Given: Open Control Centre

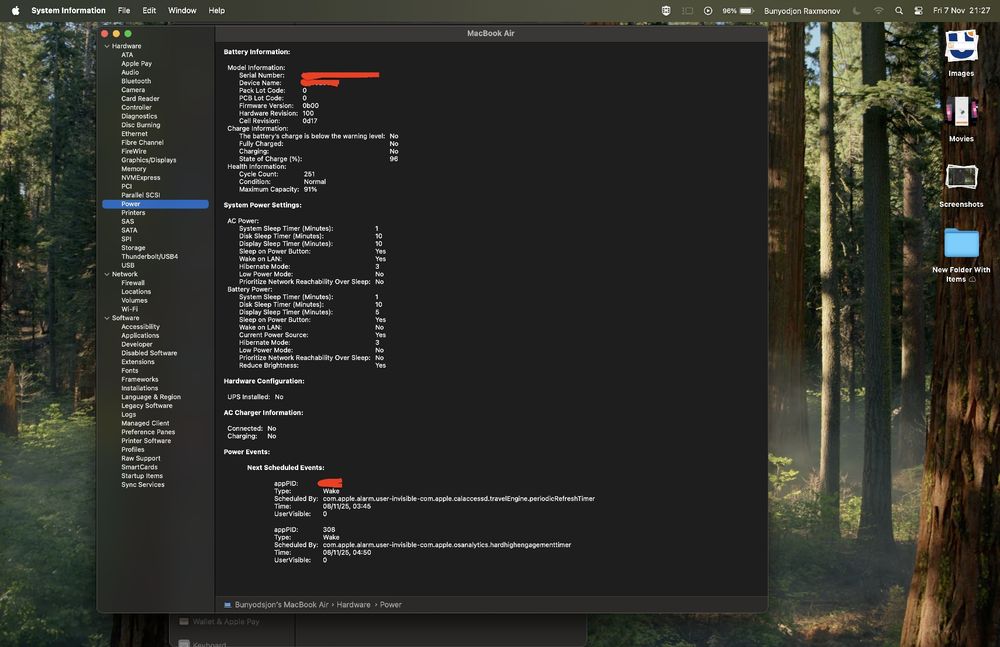Looking at the screenshot, I should click(918, 10).
